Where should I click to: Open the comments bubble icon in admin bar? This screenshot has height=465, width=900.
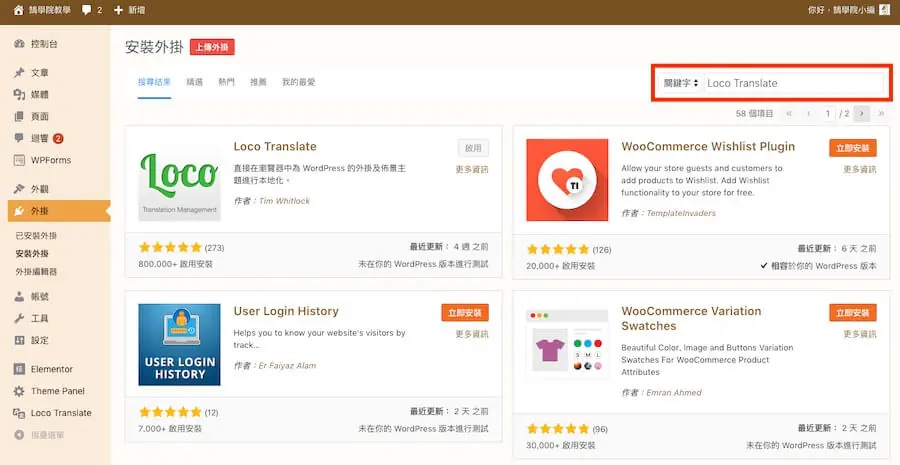[87, 10]
